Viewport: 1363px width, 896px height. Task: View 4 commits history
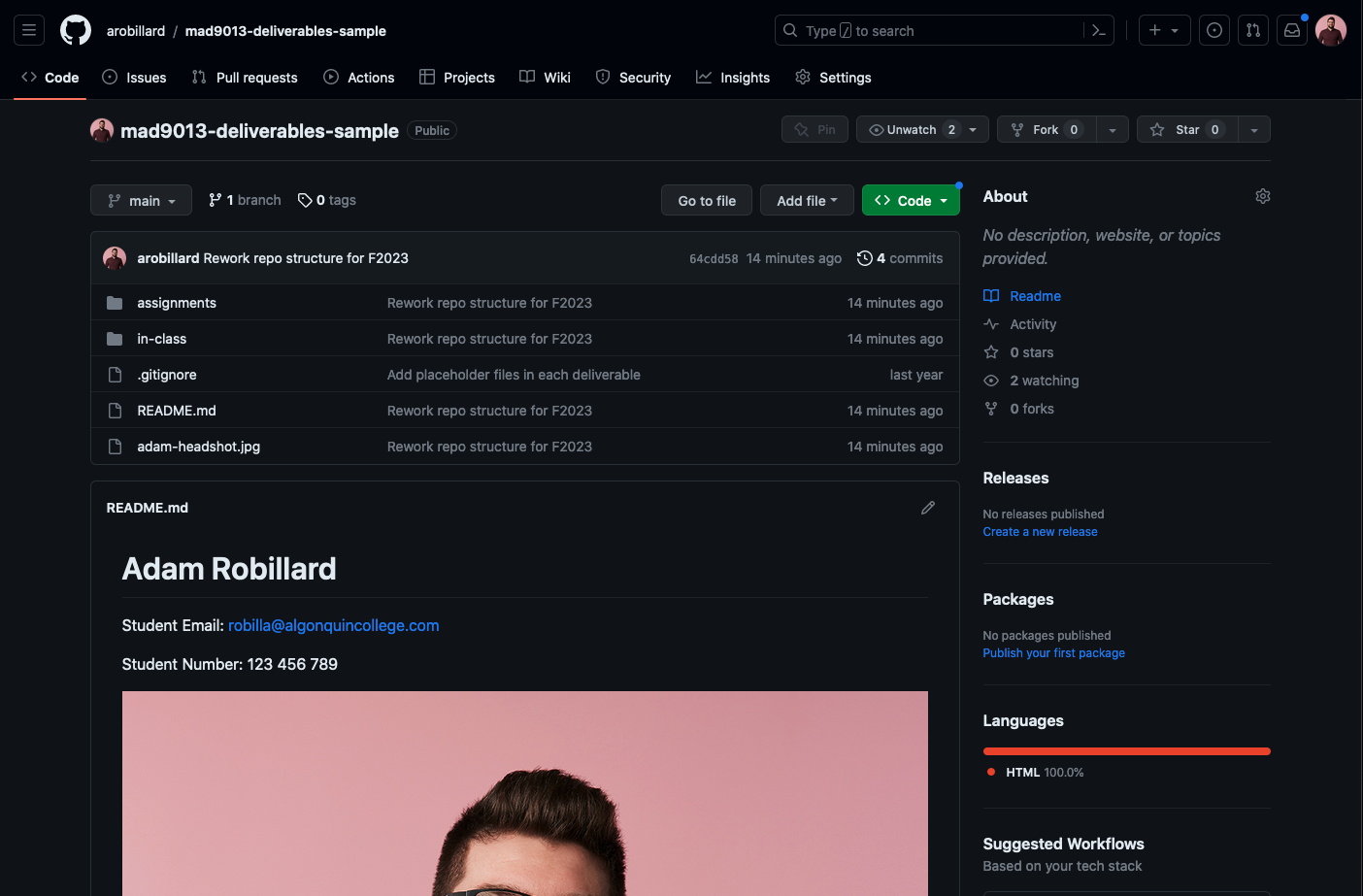point(900,258)
